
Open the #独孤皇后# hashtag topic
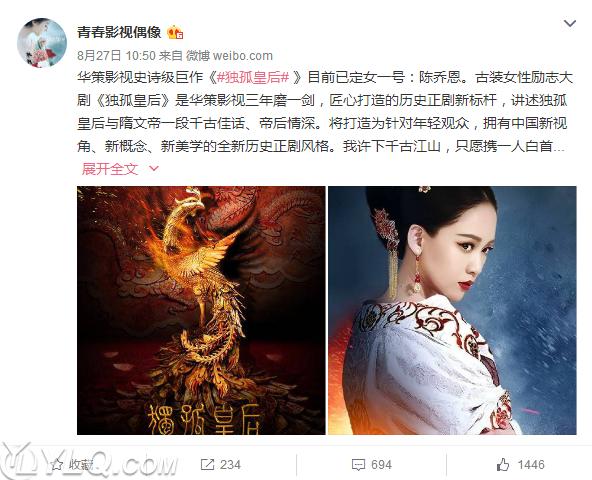pos(253,77)
